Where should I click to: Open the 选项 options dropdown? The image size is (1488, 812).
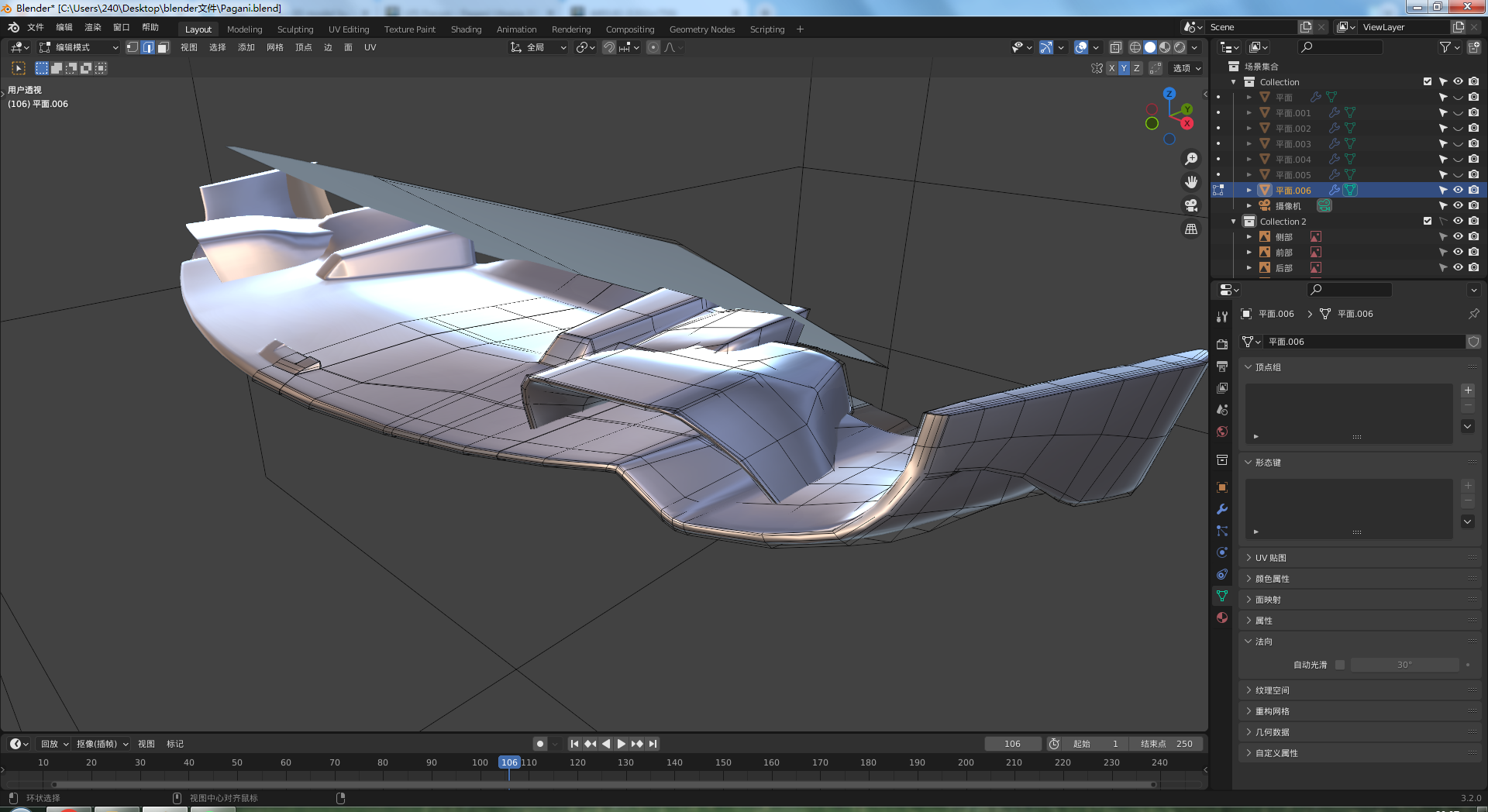coord(1187,68)
